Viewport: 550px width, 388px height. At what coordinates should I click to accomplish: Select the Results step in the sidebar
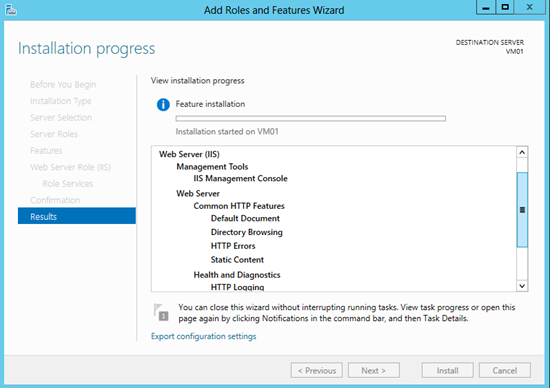coord(77,216)
